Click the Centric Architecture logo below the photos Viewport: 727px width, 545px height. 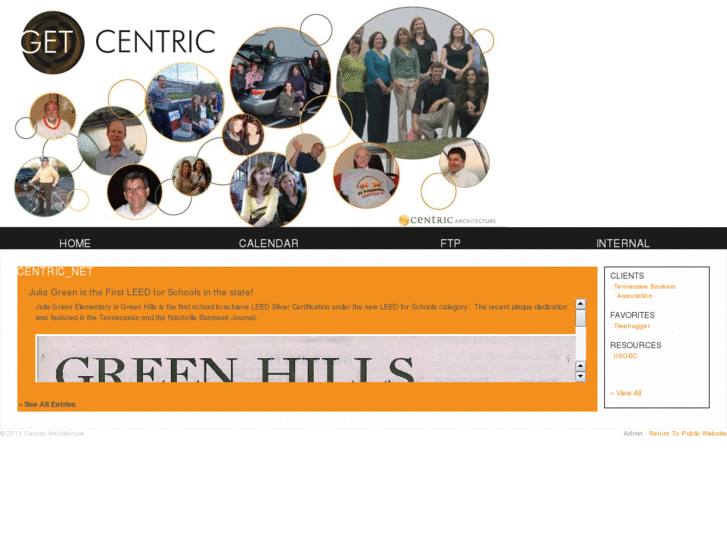pos(447,220)
